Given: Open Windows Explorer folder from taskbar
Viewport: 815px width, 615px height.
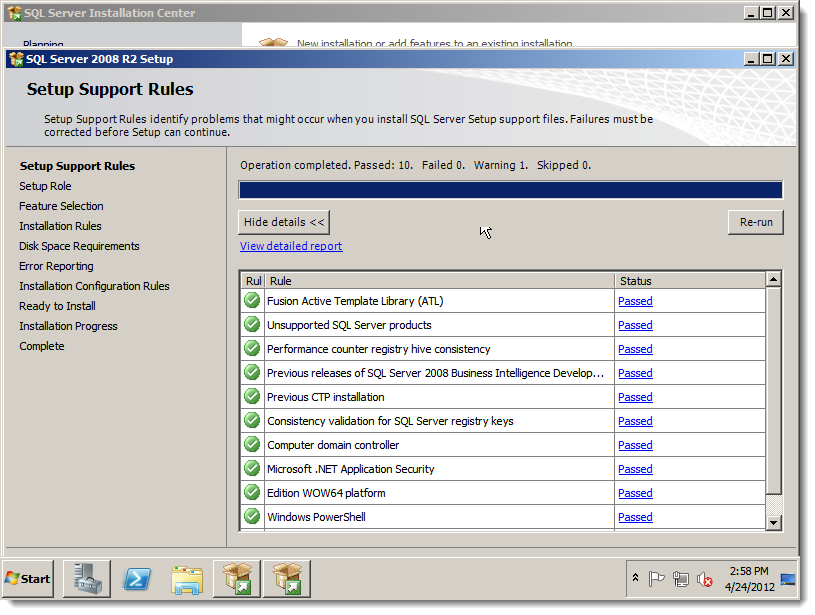Looking at the screenshot, I should click(187, 580).
